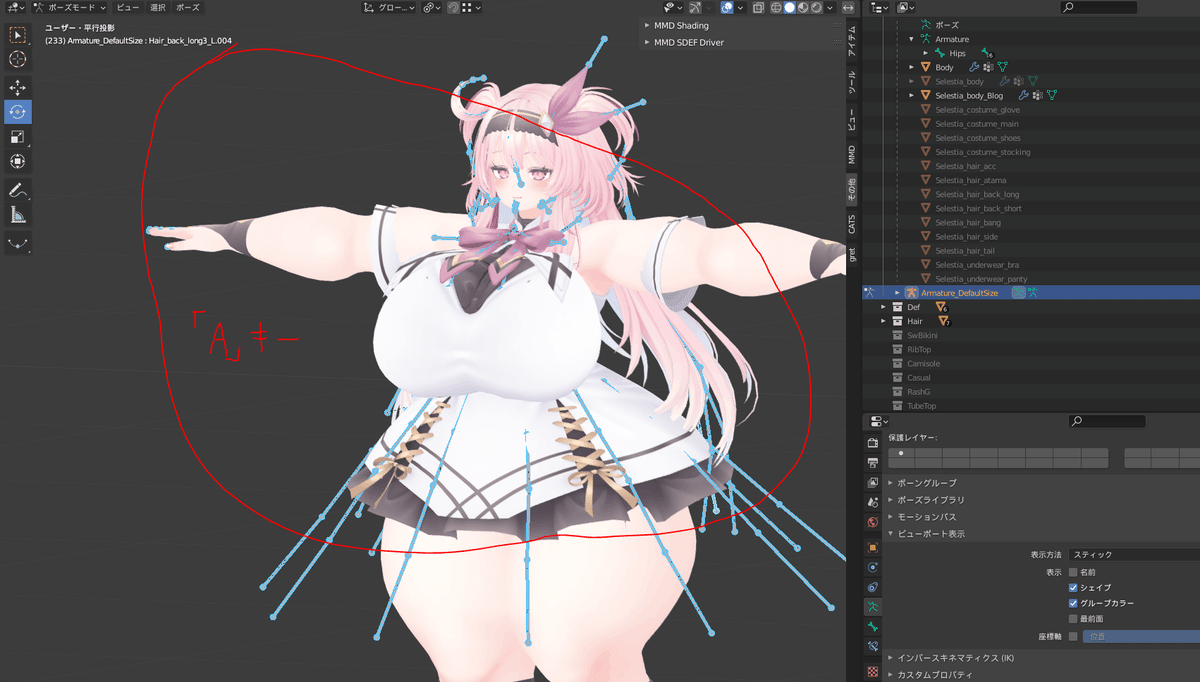1200x682 pixels.
Task: Open the ビュー menu
Action: point(128,7)
